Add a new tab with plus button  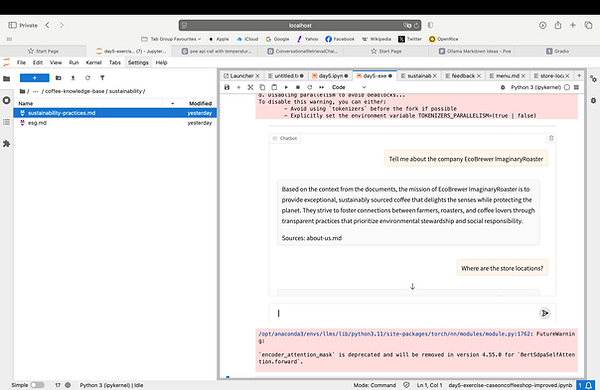[579, 76]
